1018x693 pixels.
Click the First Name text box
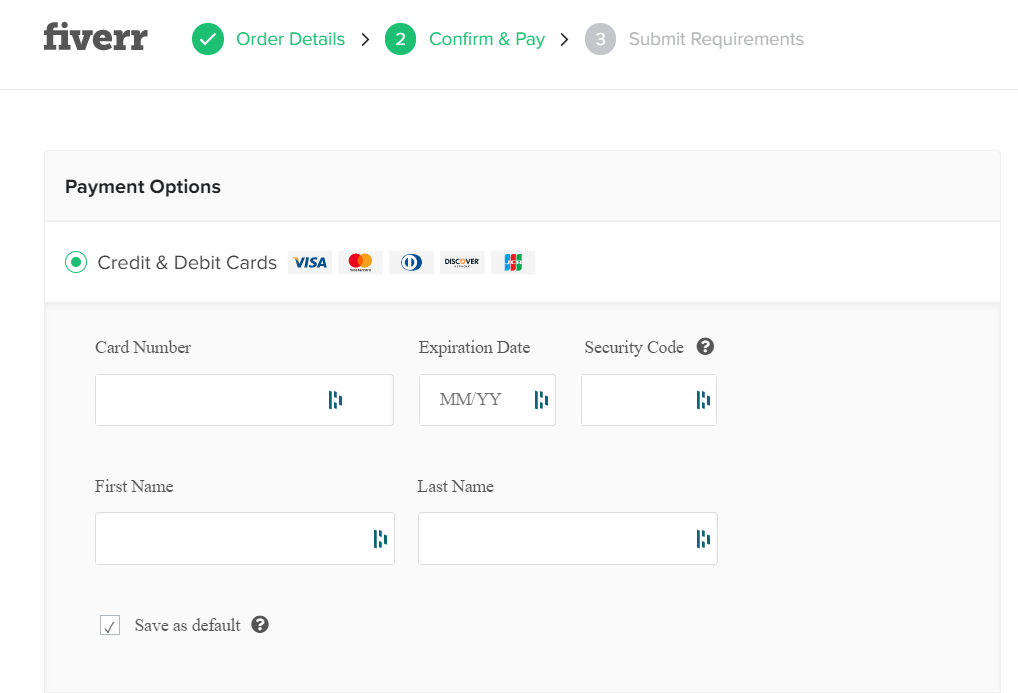coord(230,539)
